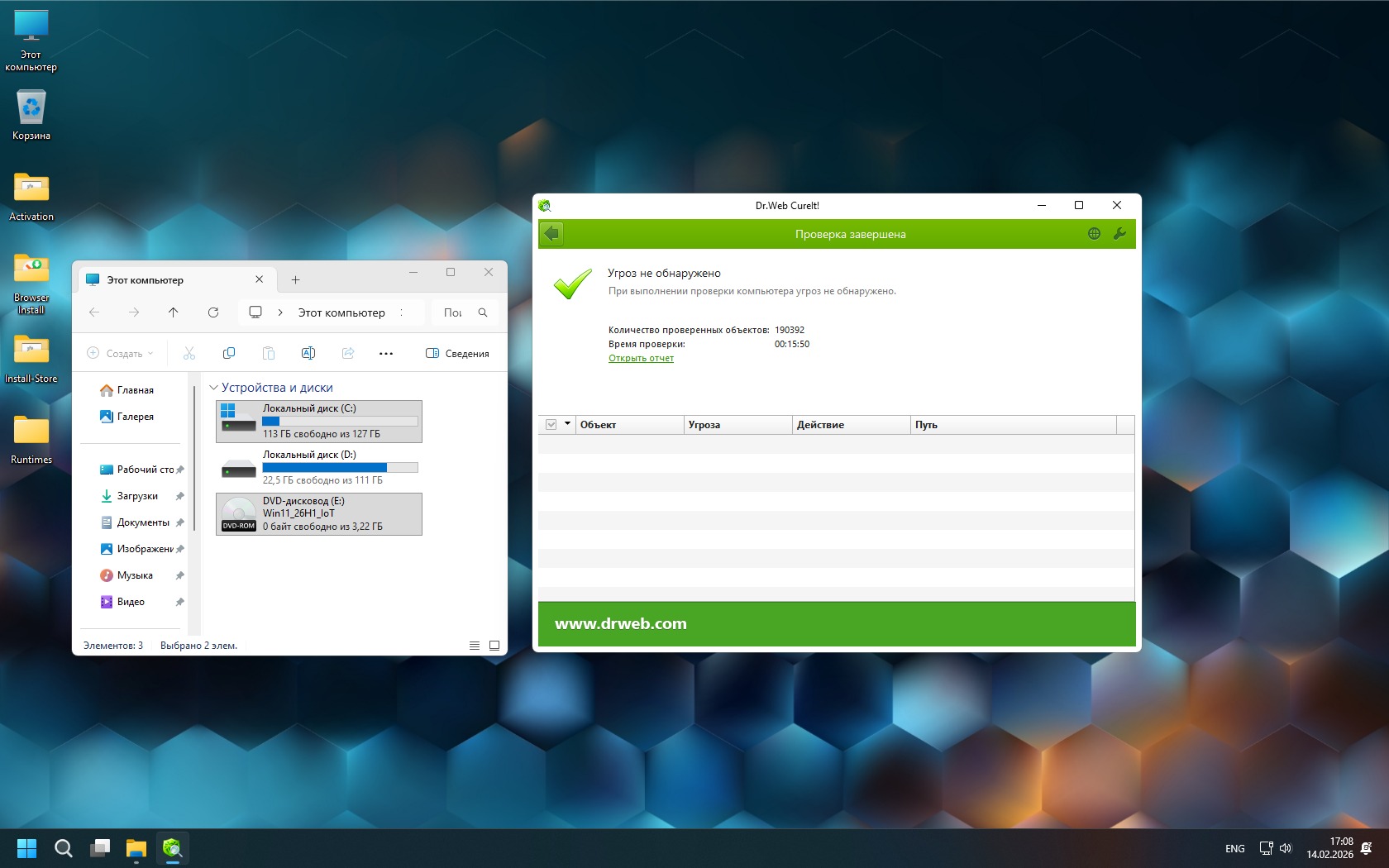The image size is (1389, 868).
Task: Refresh the Explorer window
Action: tap(213, 312)
